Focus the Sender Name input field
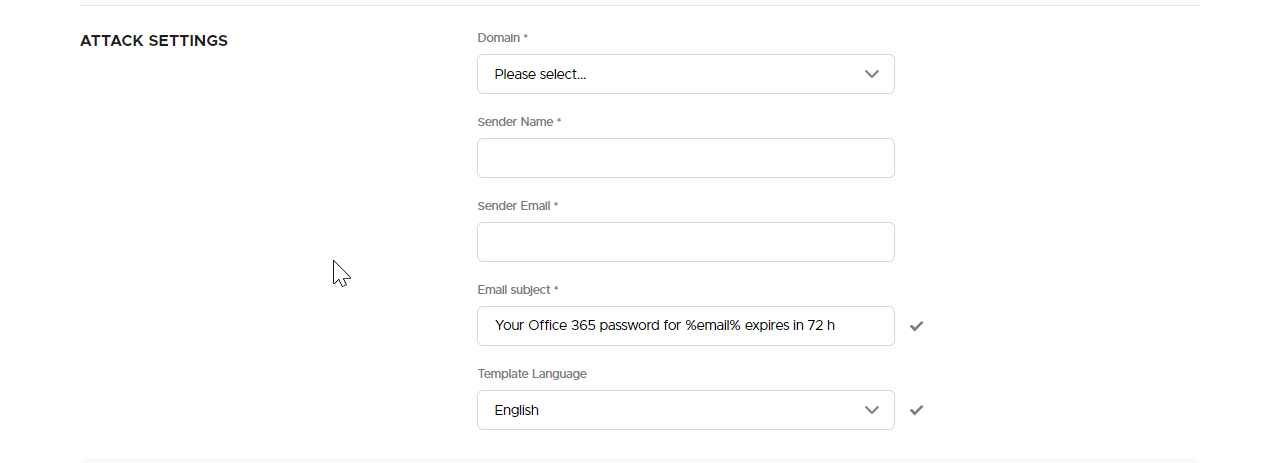 (x=685, y=158)
